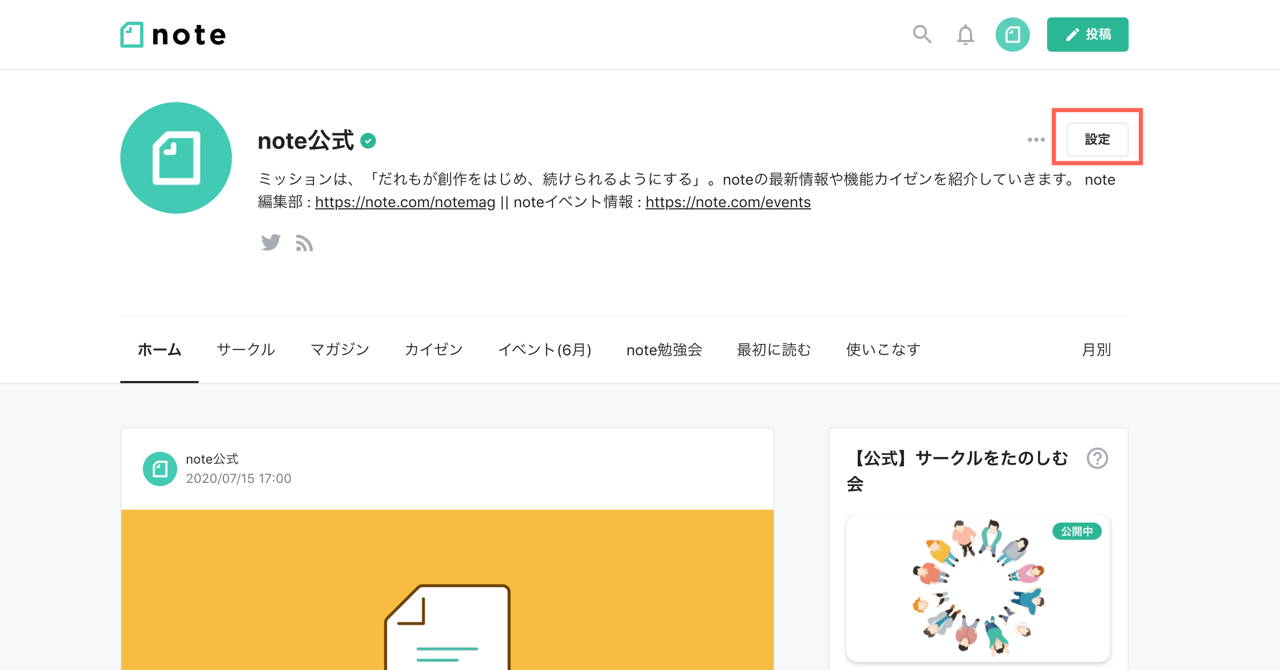Open the https://note.com/events link
The height and width of the screenshot is (670, 1280).
tap(728, 202)
